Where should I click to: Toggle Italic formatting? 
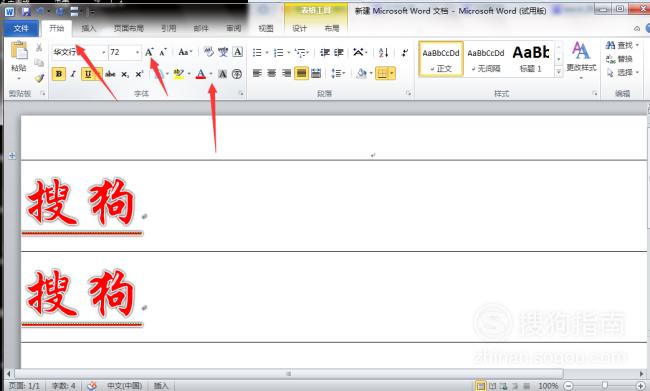coord(73,74)
